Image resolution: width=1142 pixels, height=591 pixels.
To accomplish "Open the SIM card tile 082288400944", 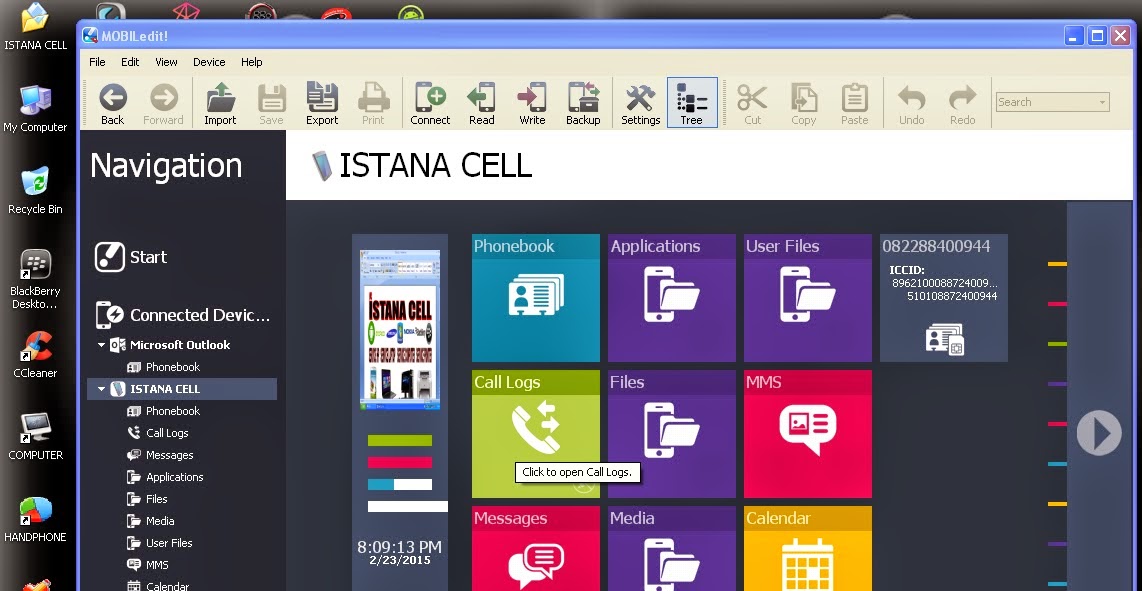I will coord(944,298).
